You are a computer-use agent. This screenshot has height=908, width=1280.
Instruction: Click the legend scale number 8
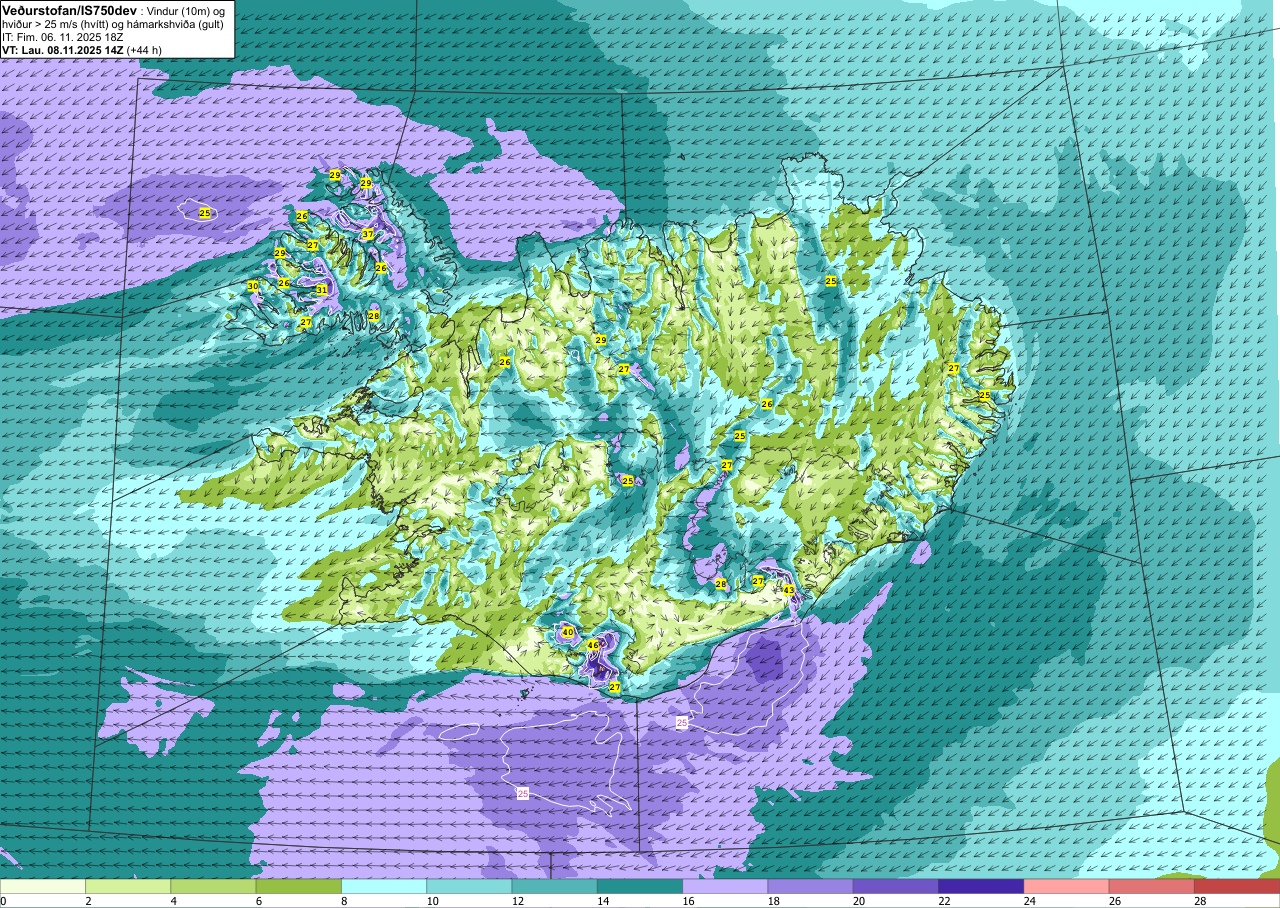coord(343,901)
